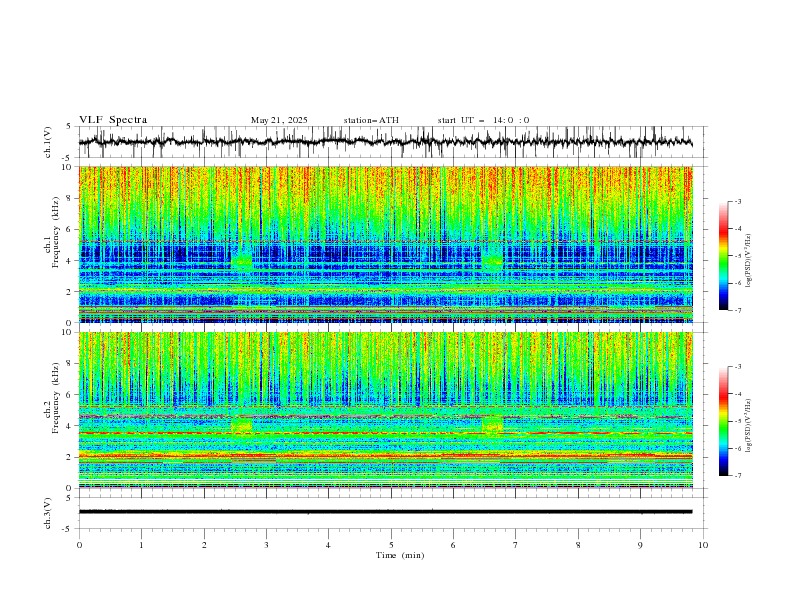This screenshot has width=792, height=612.
Task: Click the "-7" tick on ch.1 color bar
Action: [737, 310]
